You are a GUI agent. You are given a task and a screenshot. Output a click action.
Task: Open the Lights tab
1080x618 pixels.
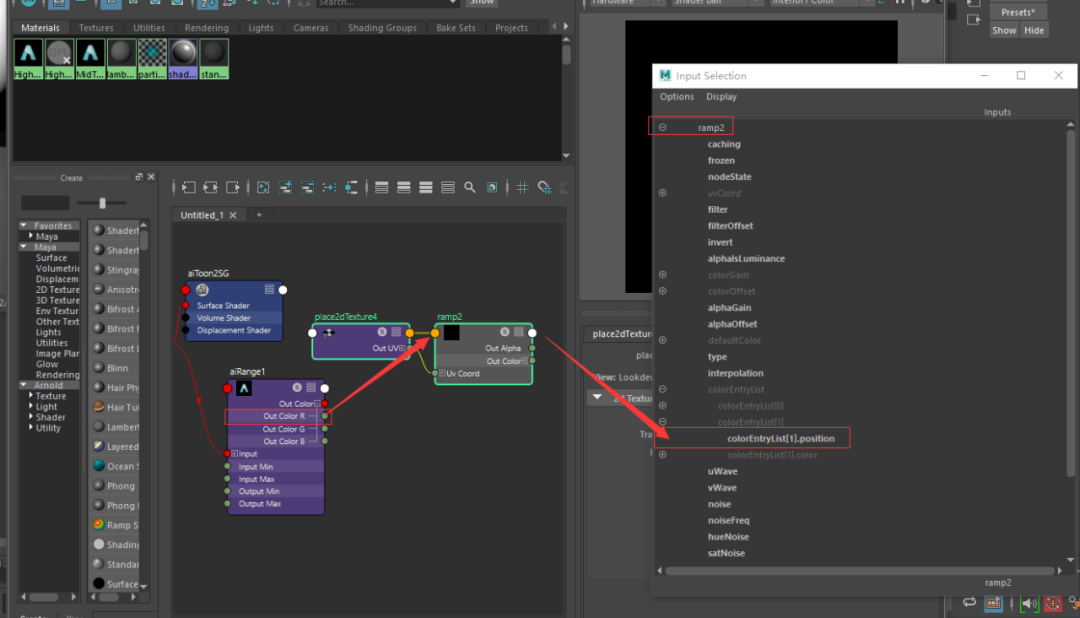[x=260, y=28]
